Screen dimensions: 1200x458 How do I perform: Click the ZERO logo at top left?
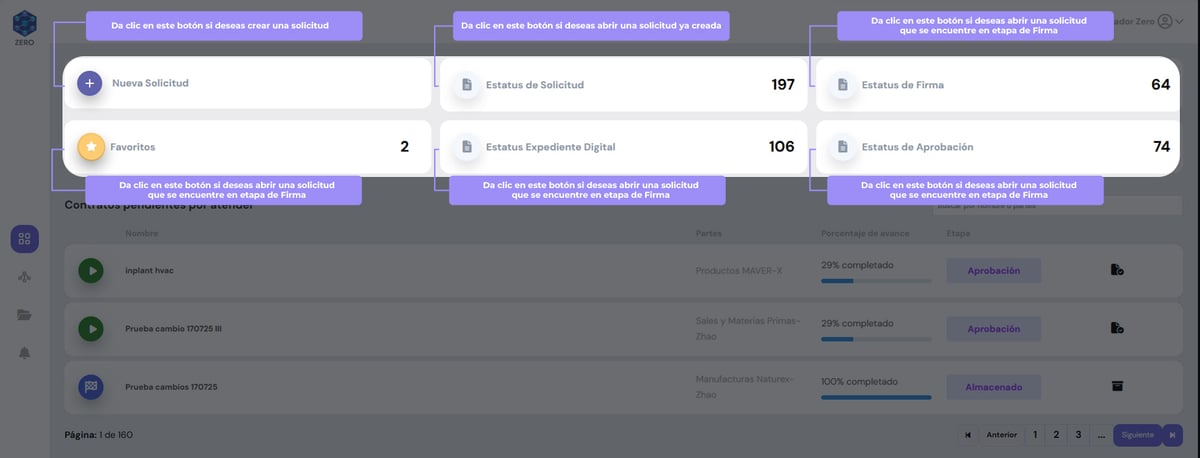click(x=24, y=28)
